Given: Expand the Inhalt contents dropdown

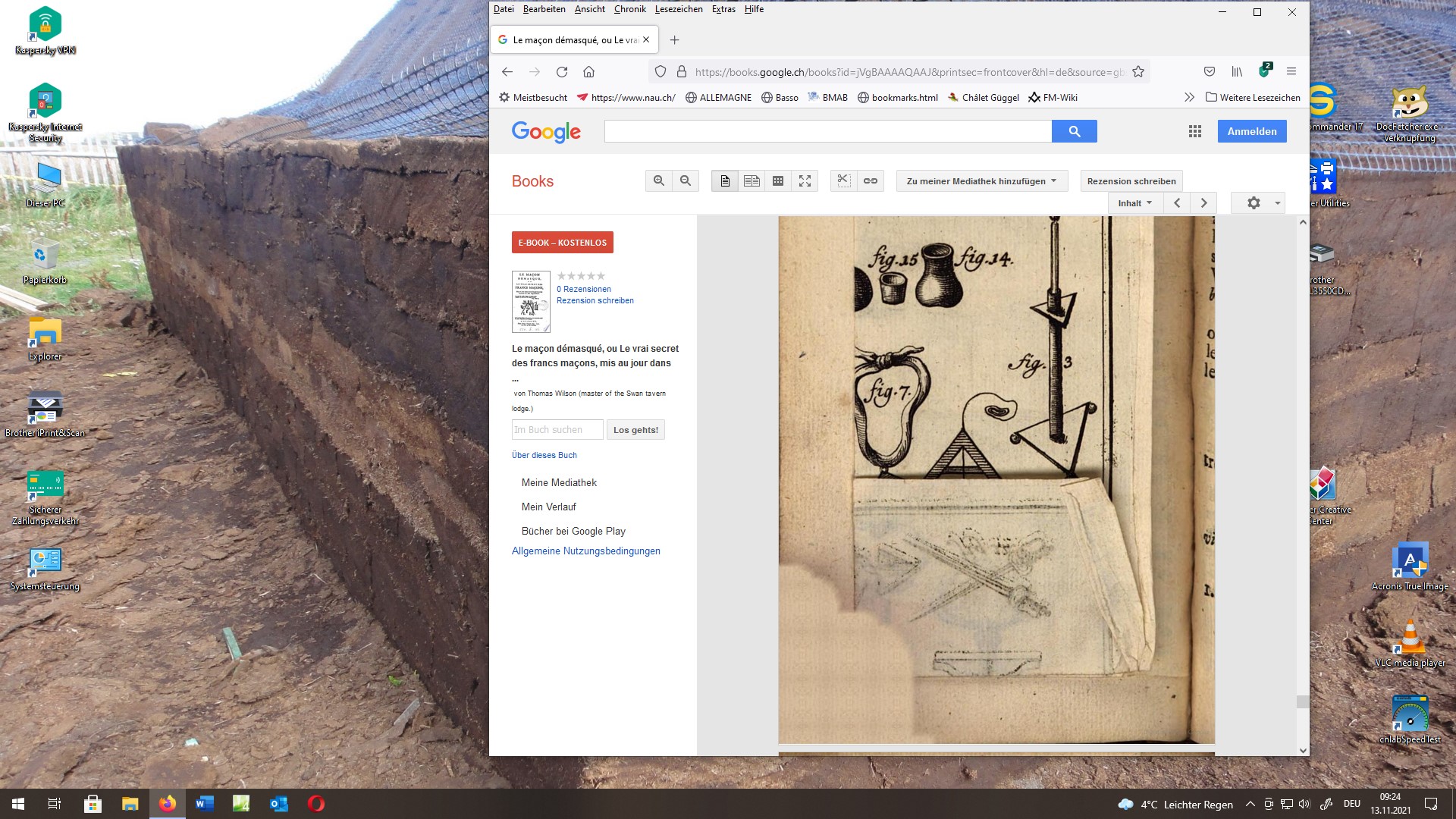Looking at the screenshot, I should pos(1135,203).
